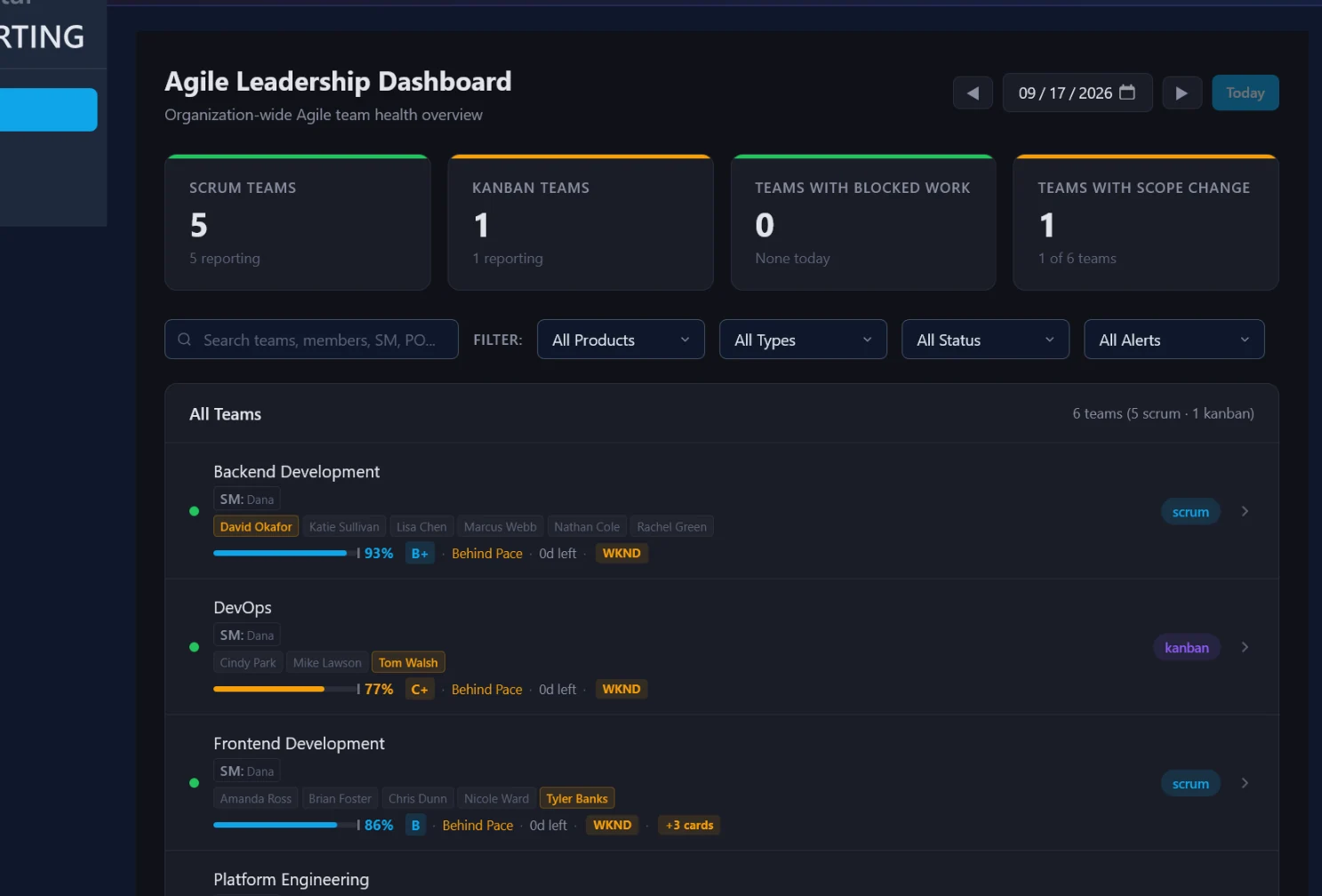Screen dimensions: 1322x896
Task: Open the Backend Development team name
Action: click(x=297, y=472)
